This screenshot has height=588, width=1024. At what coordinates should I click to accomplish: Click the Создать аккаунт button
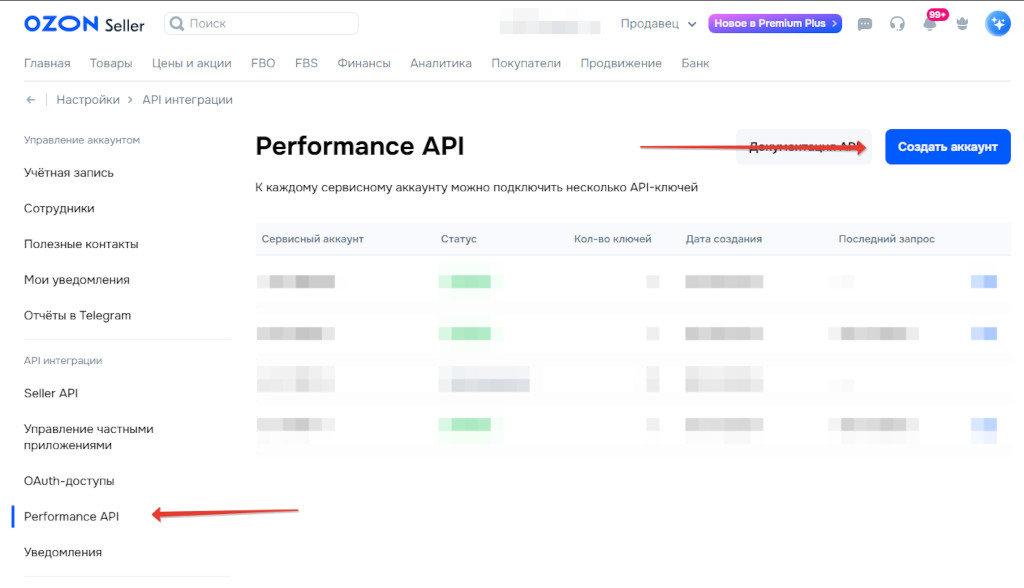tap(948, 147)
